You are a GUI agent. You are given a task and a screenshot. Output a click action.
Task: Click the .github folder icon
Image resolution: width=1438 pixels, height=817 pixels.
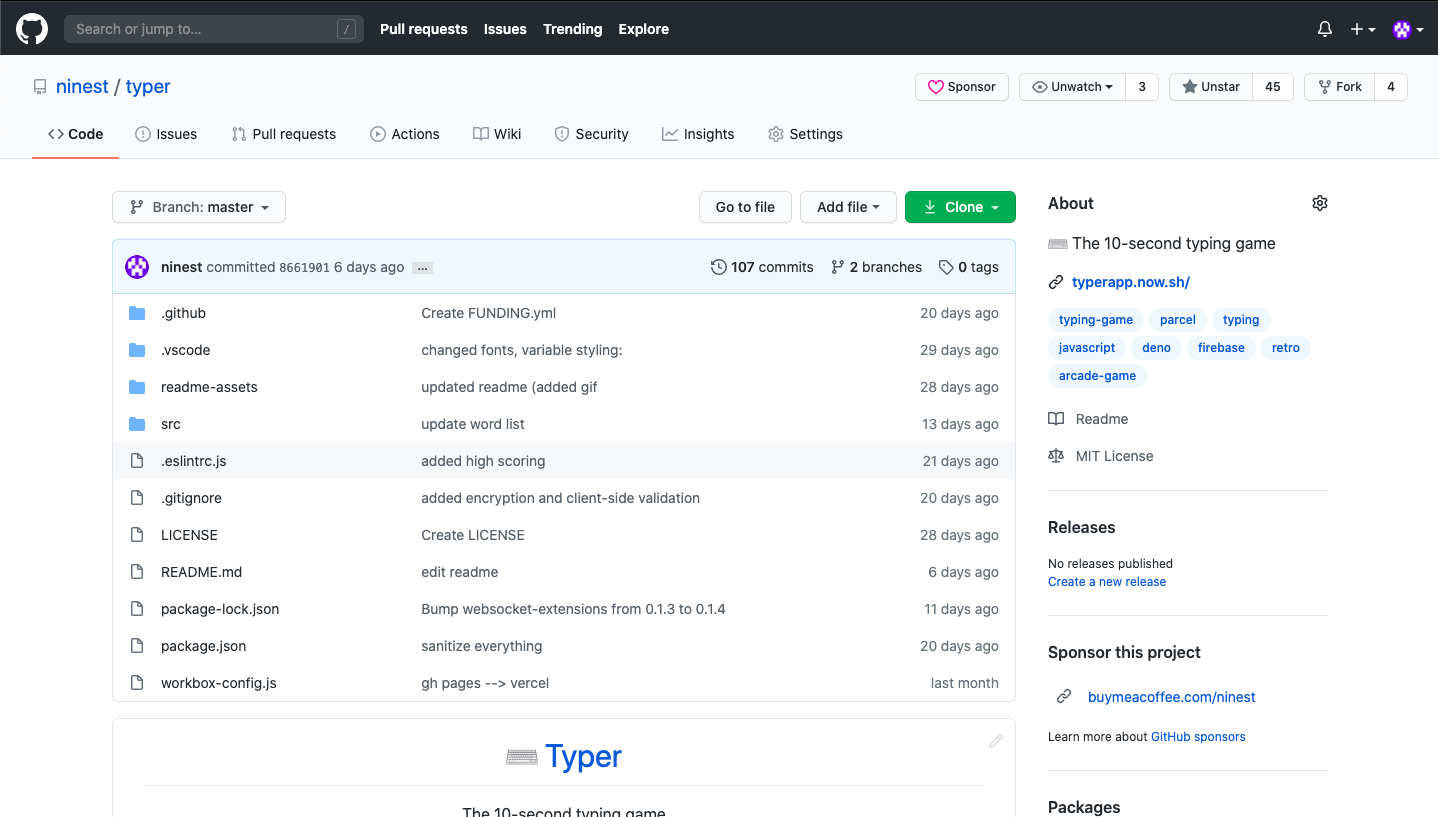pyautogui.click(x=137, y=313)
